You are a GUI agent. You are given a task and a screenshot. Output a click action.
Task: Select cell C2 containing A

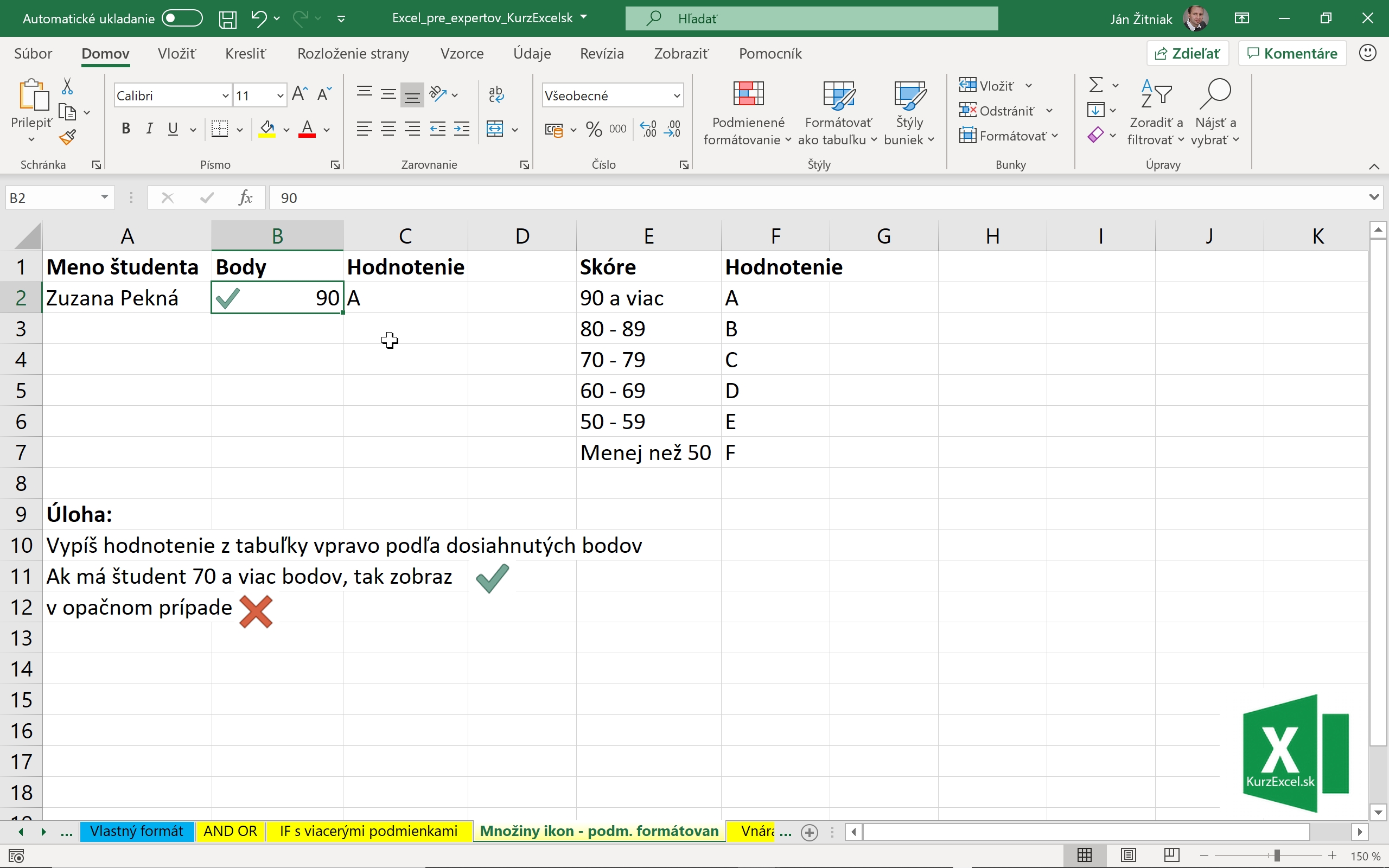click(x=405, y=298)
